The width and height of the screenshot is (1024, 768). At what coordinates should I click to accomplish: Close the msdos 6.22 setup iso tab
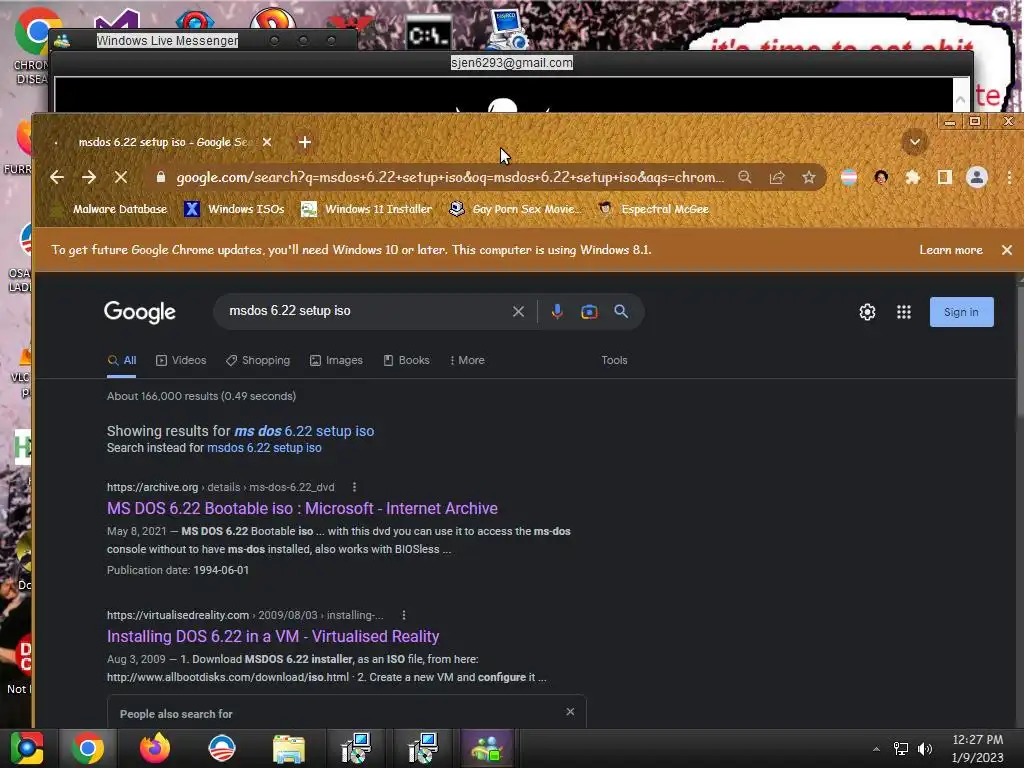(266, 142)
